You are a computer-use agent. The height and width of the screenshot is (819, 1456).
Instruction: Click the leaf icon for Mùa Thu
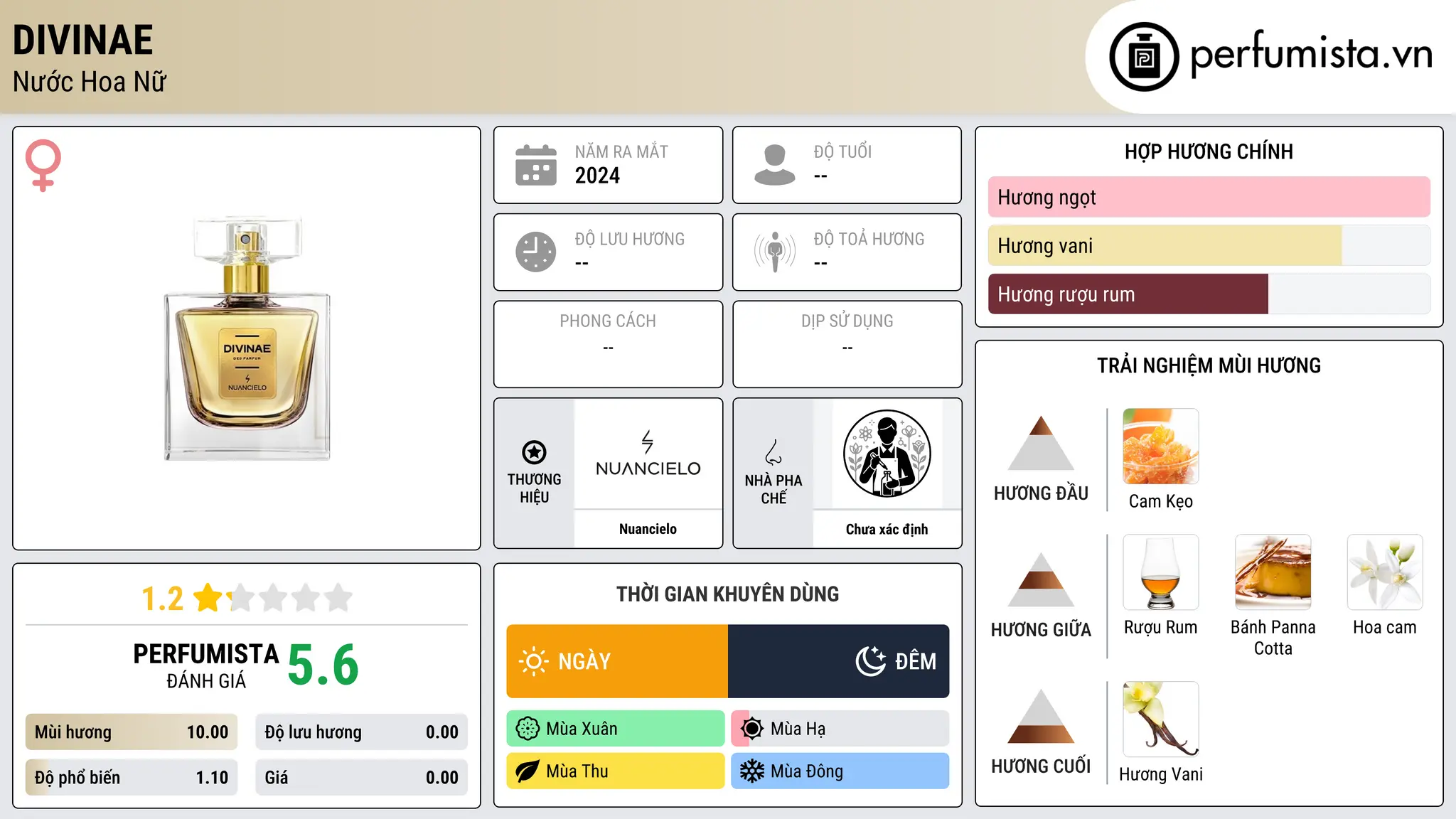click(x=528, y=771)
